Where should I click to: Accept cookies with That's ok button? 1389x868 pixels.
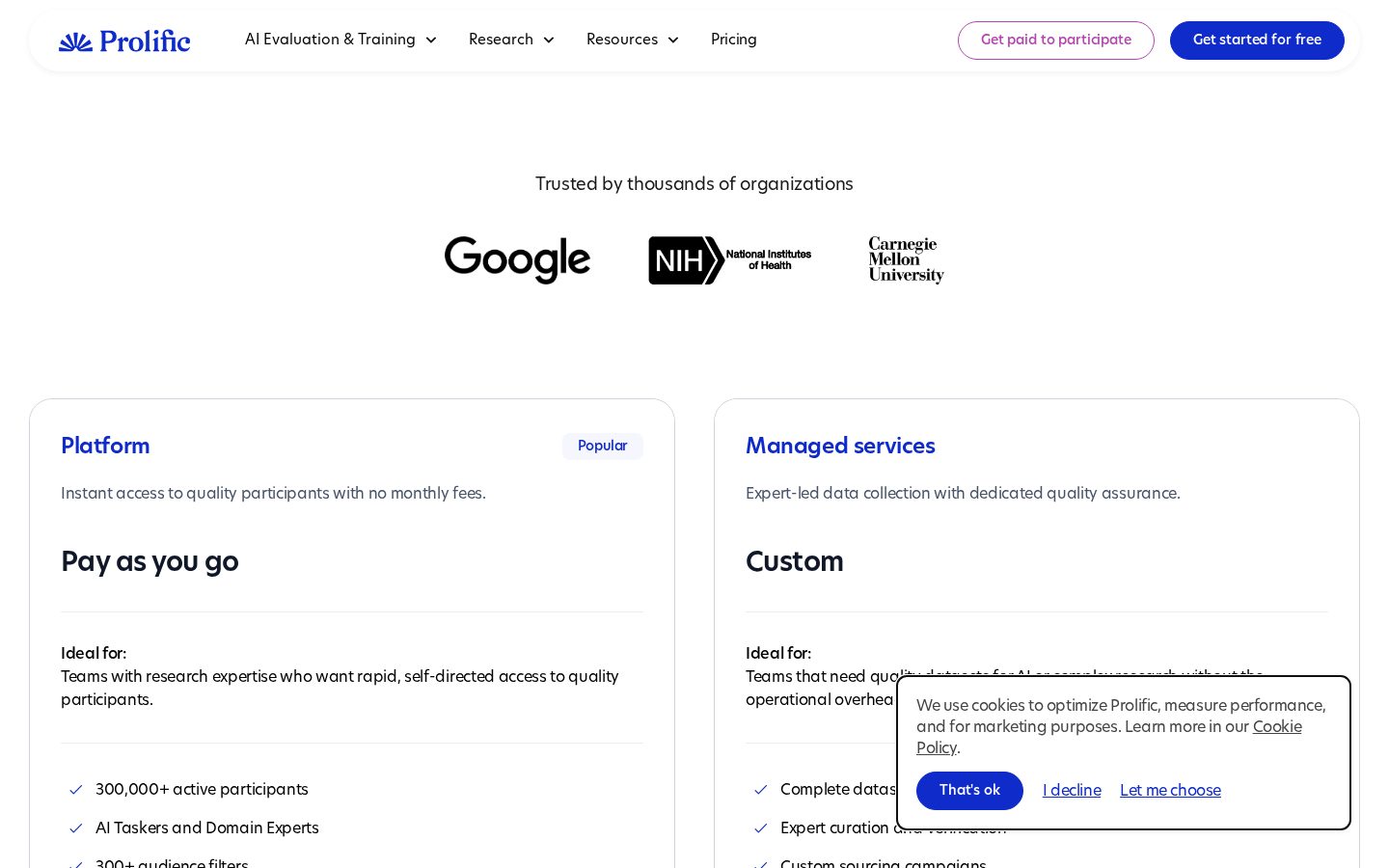pyautogui.click(x=969, y=791)
